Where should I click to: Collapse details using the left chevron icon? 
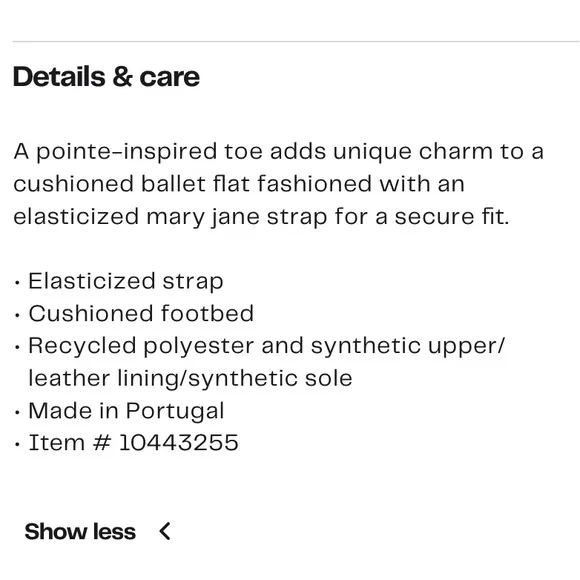[x=165, y=532]
